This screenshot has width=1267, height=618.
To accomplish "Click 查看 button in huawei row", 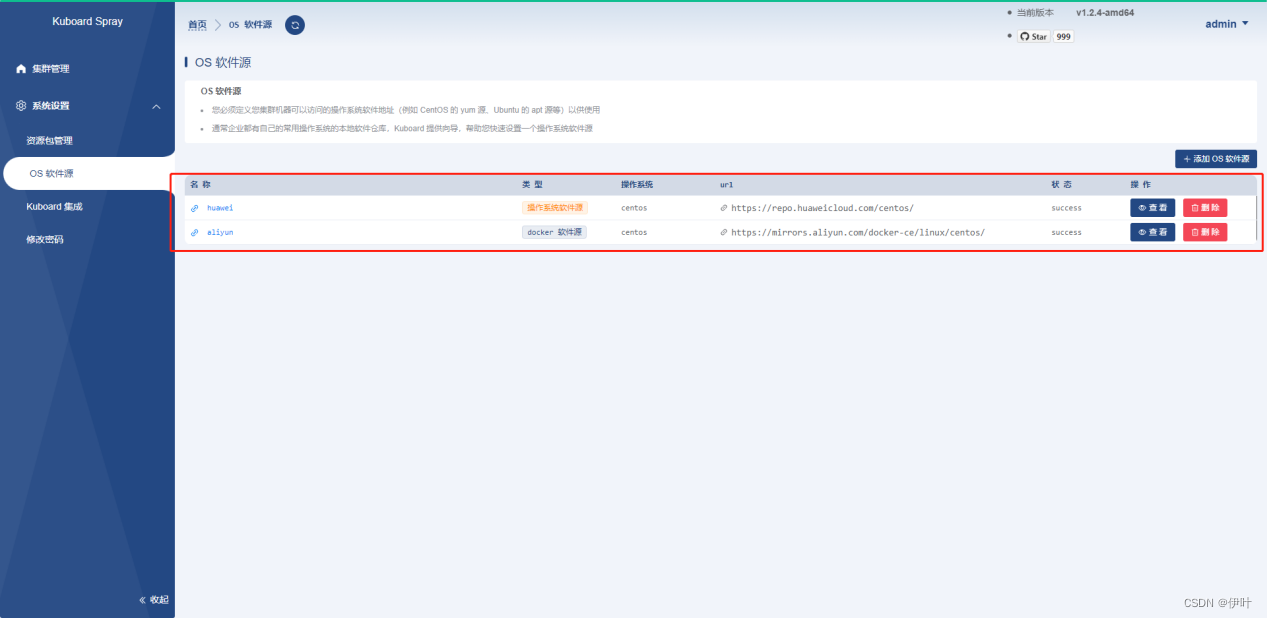I will (x=1153, y=208).
